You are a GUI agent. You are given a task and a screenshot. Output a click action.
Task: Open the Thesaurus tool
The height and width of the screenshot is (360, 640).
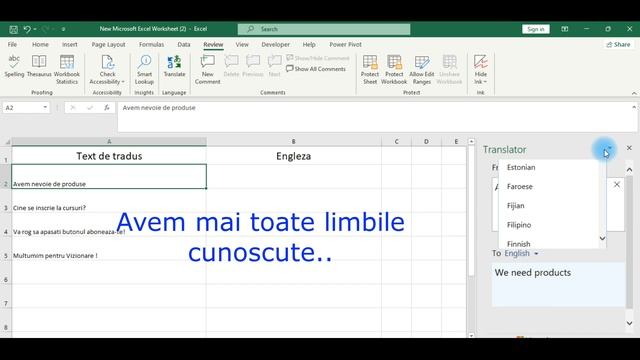click(x=39, y=66)
